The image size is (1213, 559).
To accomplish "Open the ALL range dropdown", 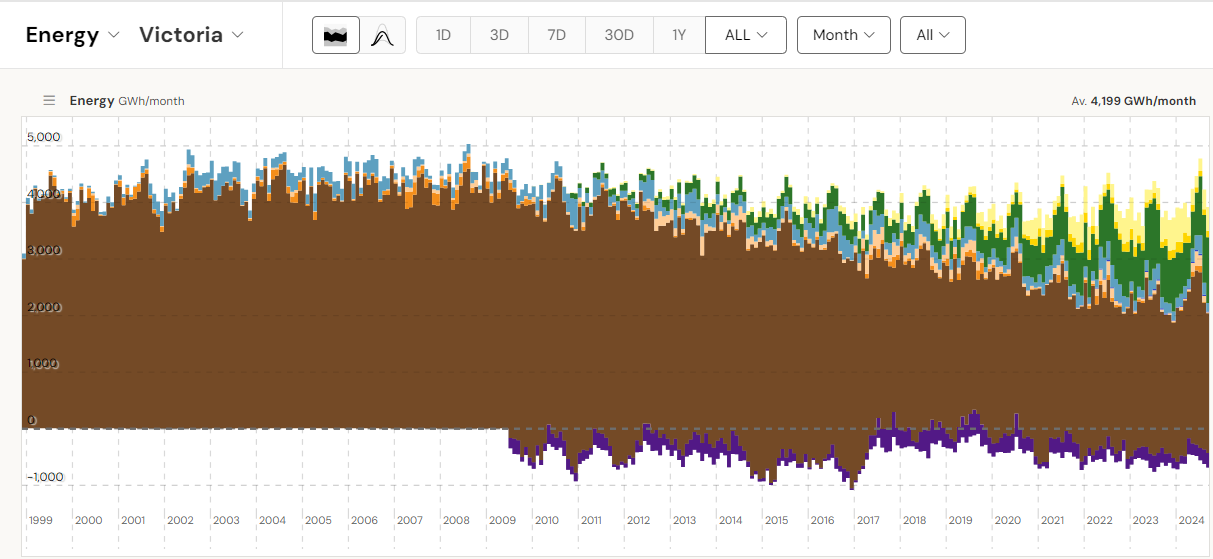I will point(745,35).
